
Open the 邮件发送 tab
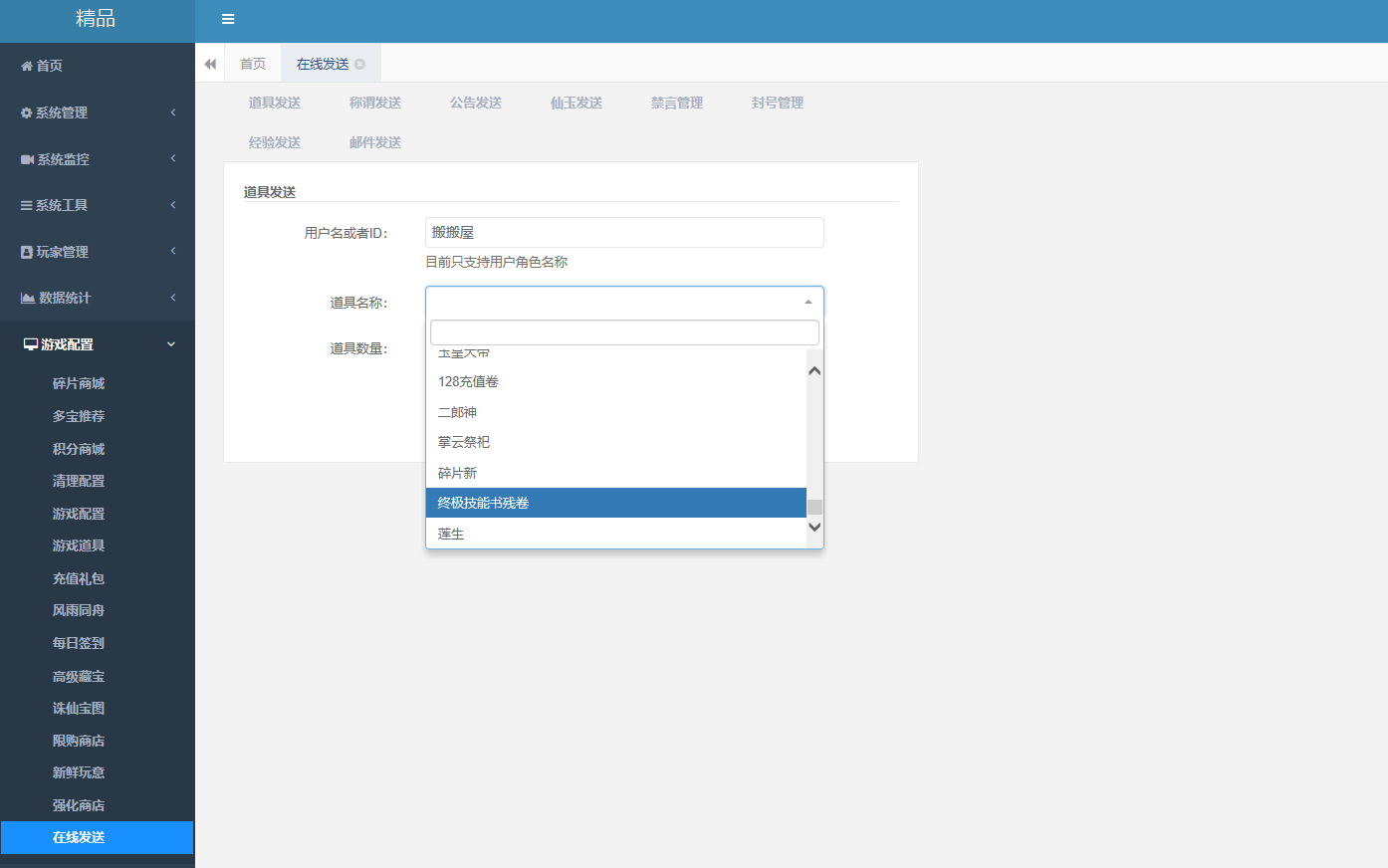(x=375, y=142)
